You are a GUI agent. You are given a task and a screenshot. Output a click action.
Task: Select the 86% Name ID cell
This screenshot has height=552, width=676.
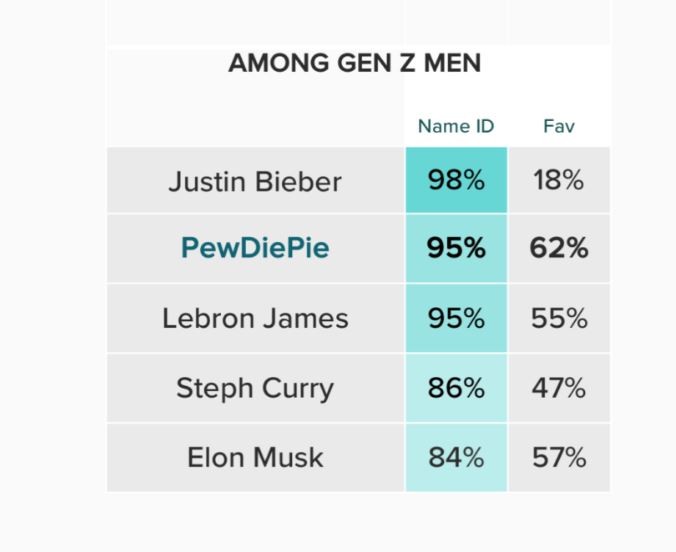pos(456,388)
